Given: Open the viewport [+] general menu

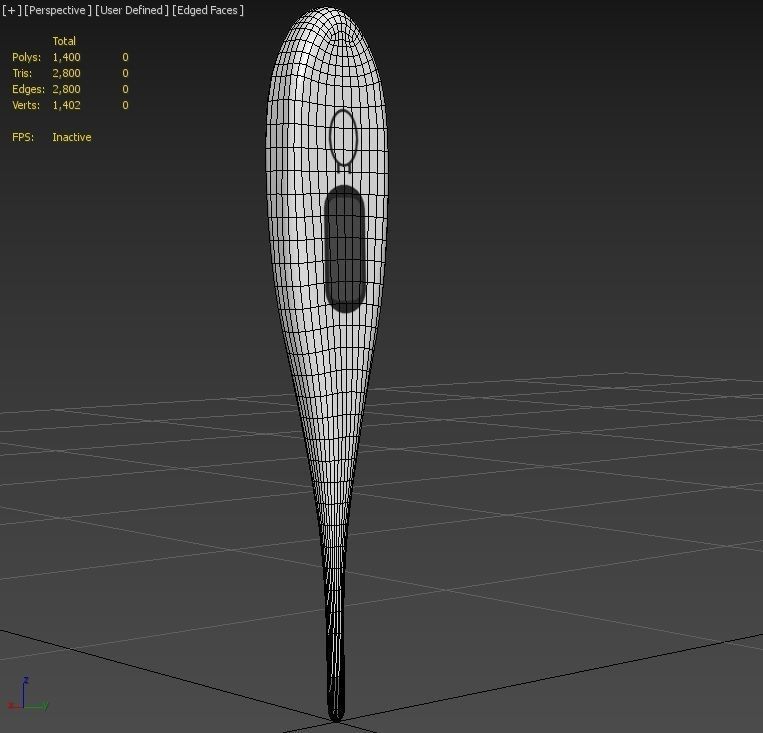Looking at the screenshot, I should pyautogui.click(x=11, y=10).
